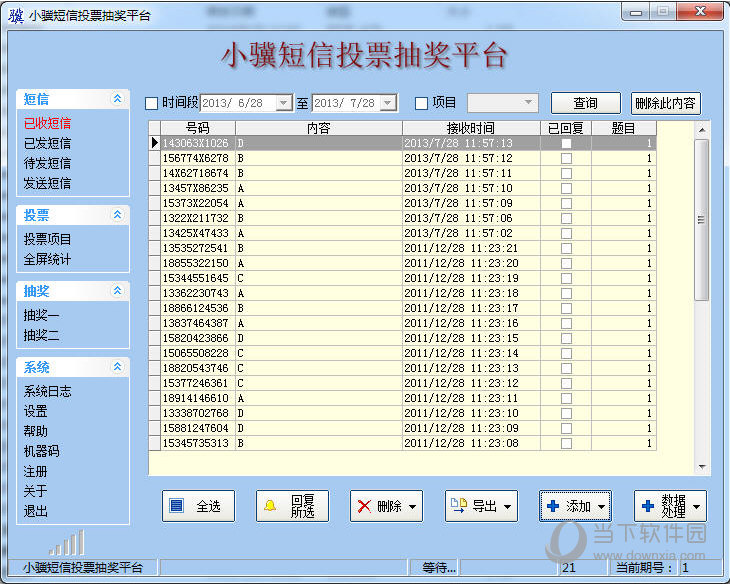Screen dimensions: 730x585
Task: Enable the 时间段 checkbox
Action: (x=151, y=103)
